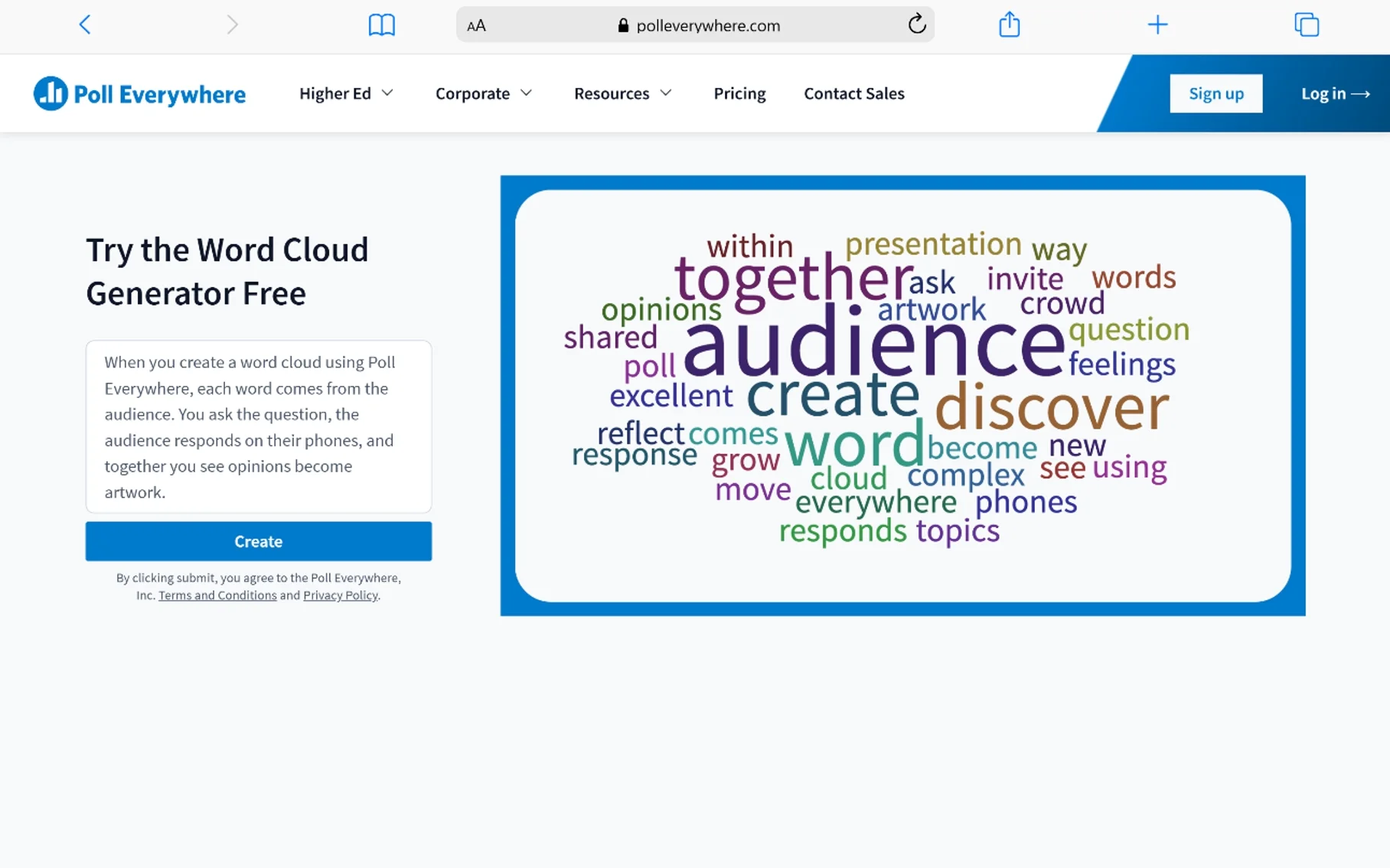Expand the Corporate menu
This screenshot has width=1390, height=868.
pos(484,93)
